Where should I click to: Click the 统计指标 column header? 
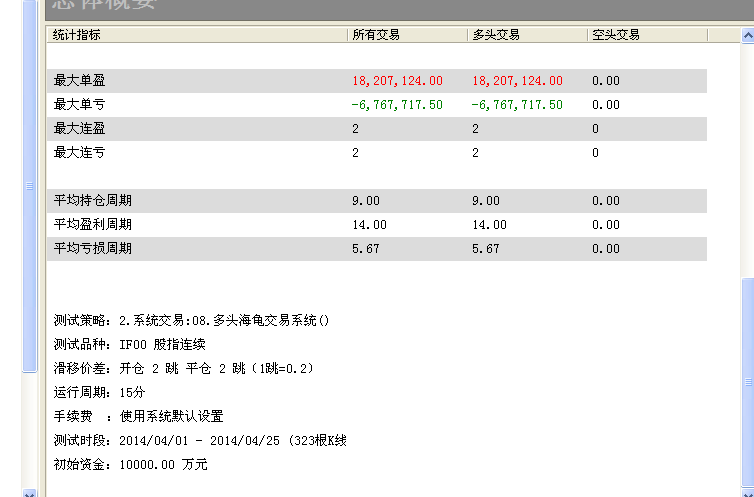coord(78,35)
